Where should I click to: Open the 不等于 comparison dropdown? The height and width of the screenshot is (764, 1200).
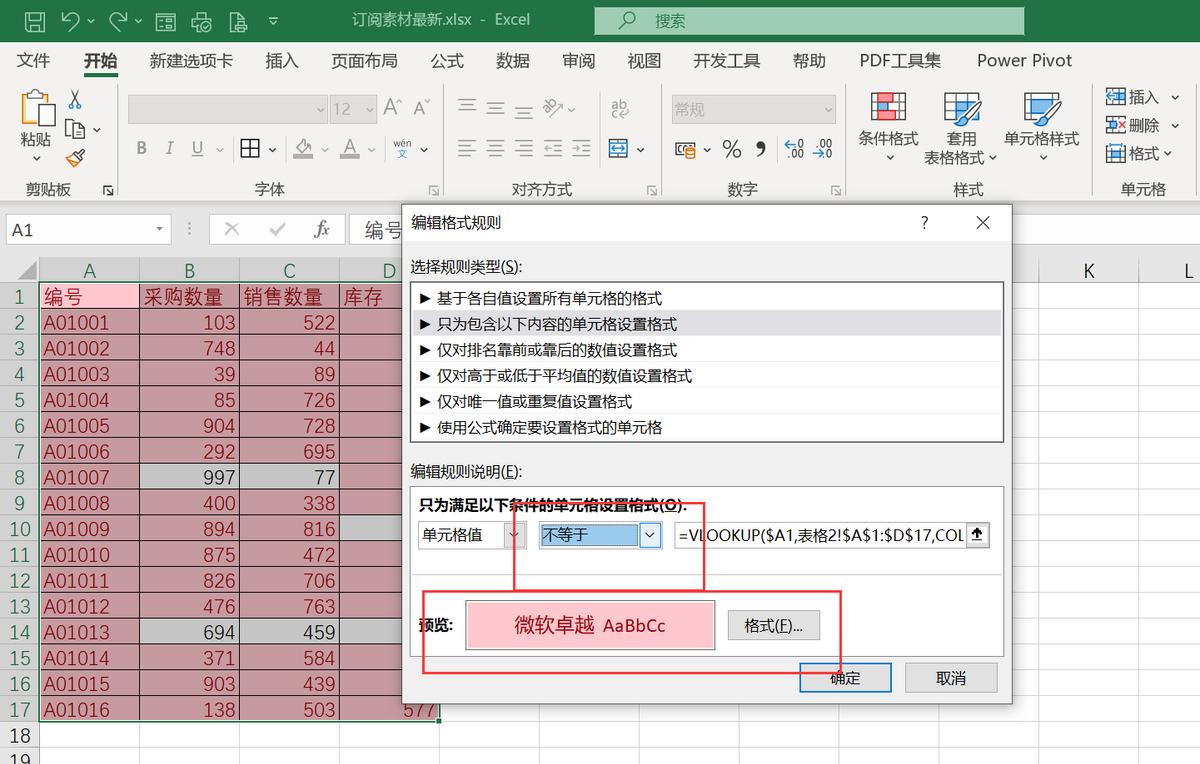click(x=648, y=535)
